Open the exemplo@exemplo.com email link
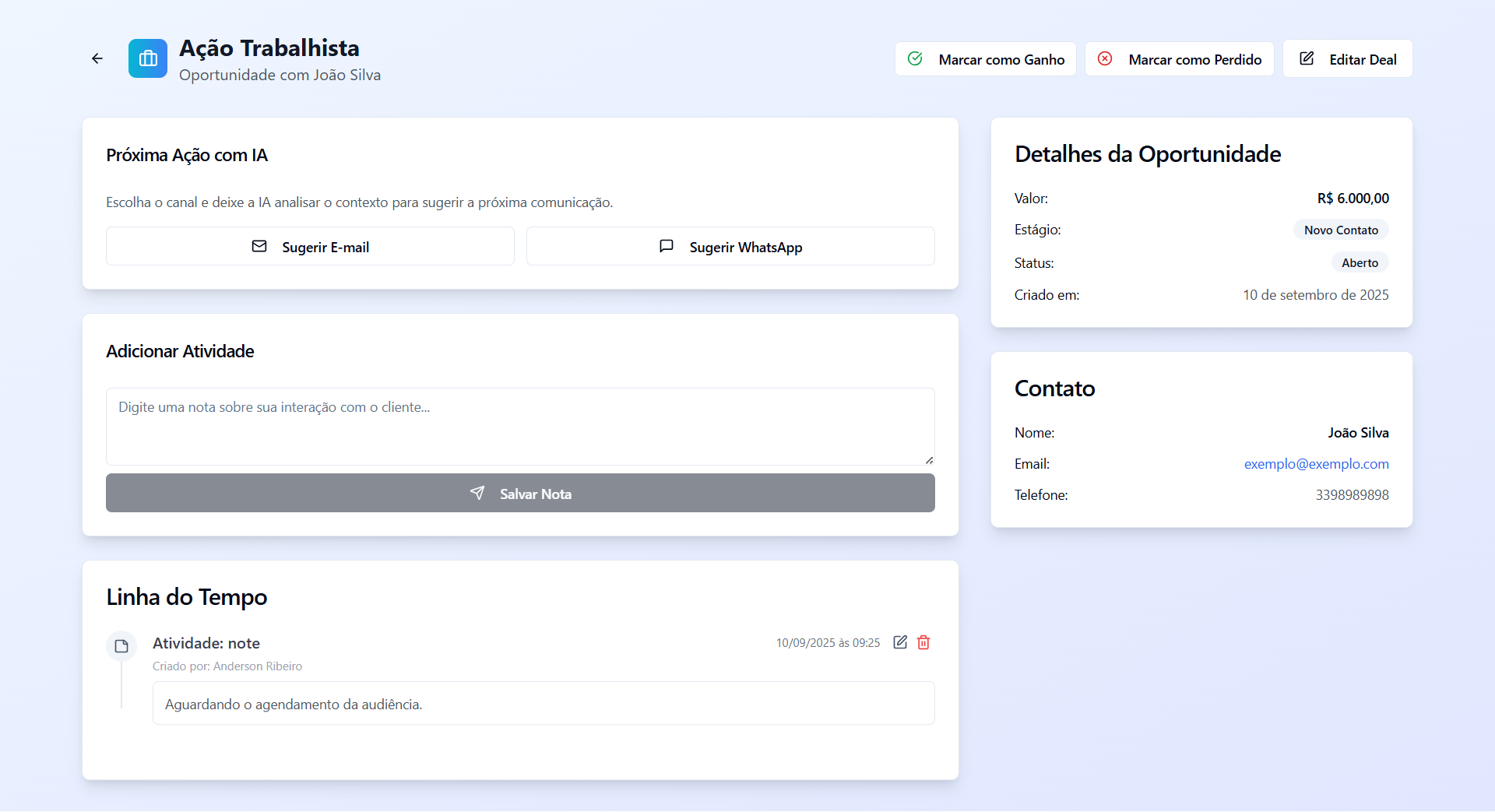 pos(1316,464)
